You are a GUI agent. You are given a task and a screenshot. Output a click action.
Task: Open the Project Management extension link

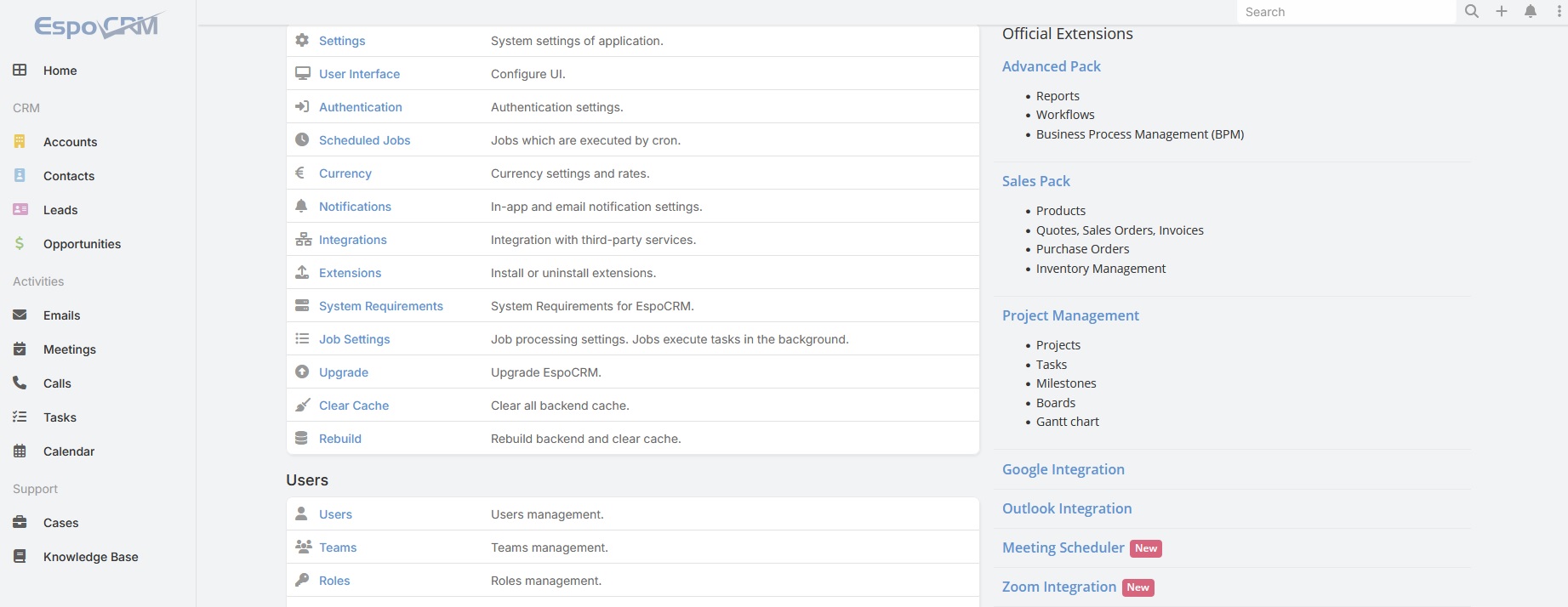click(1070, 315)
